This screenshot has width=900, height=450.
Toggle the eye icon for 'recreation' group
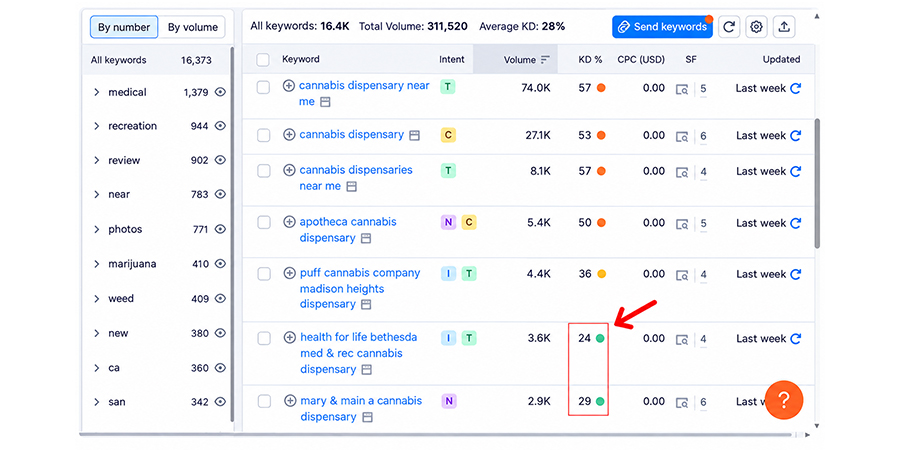tap(220, 126)
